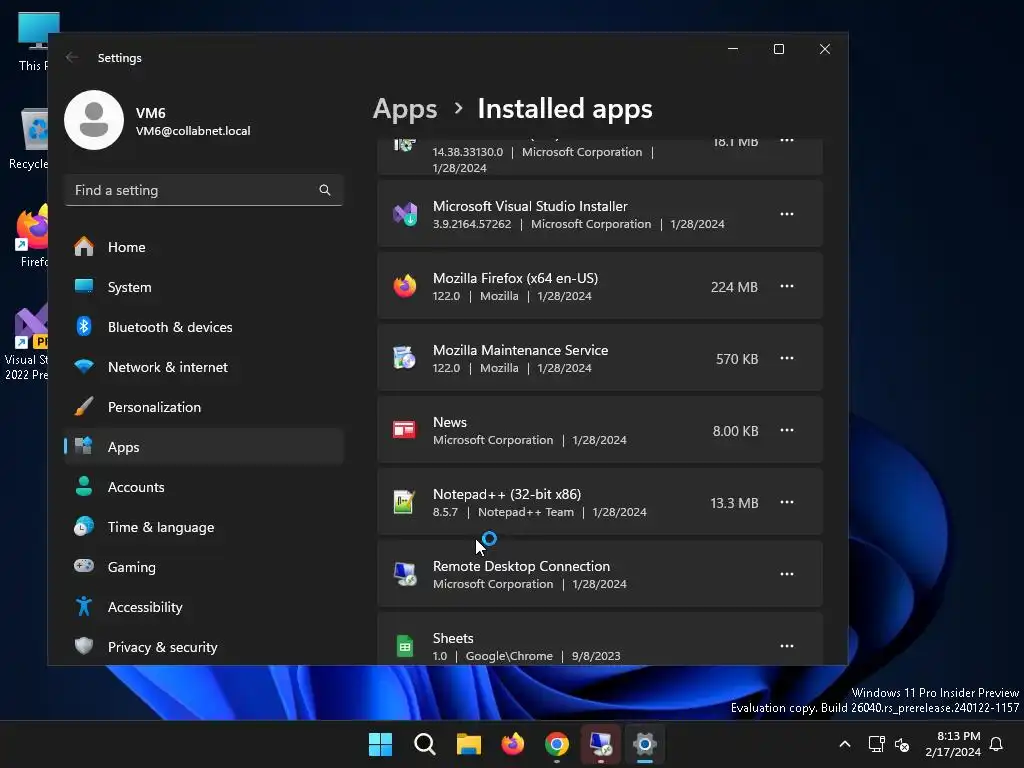Launch Firefox from the taskbar

[513, 744]
